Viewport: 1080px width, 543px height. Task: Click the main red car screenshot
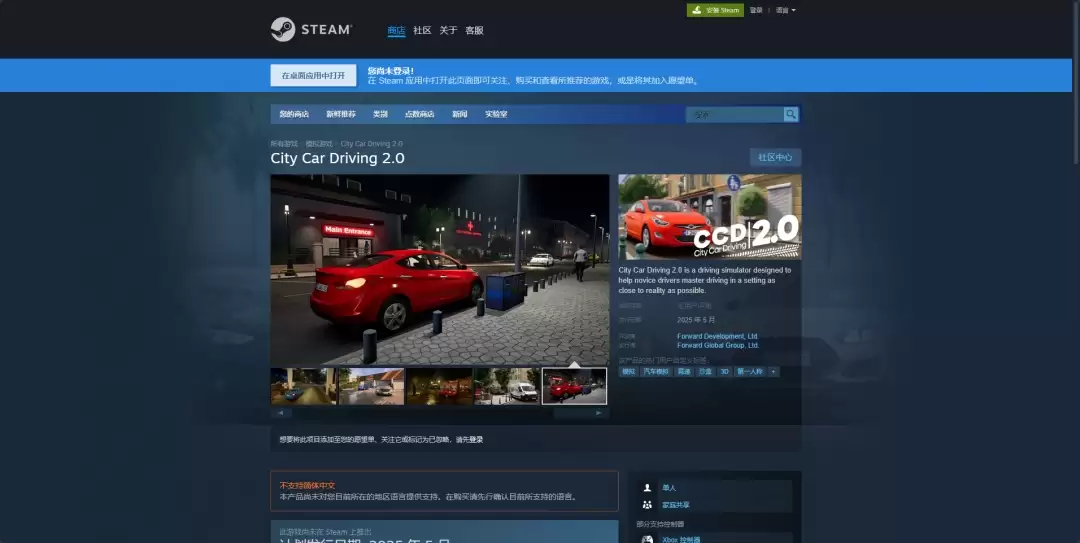(x=439, y=269)
